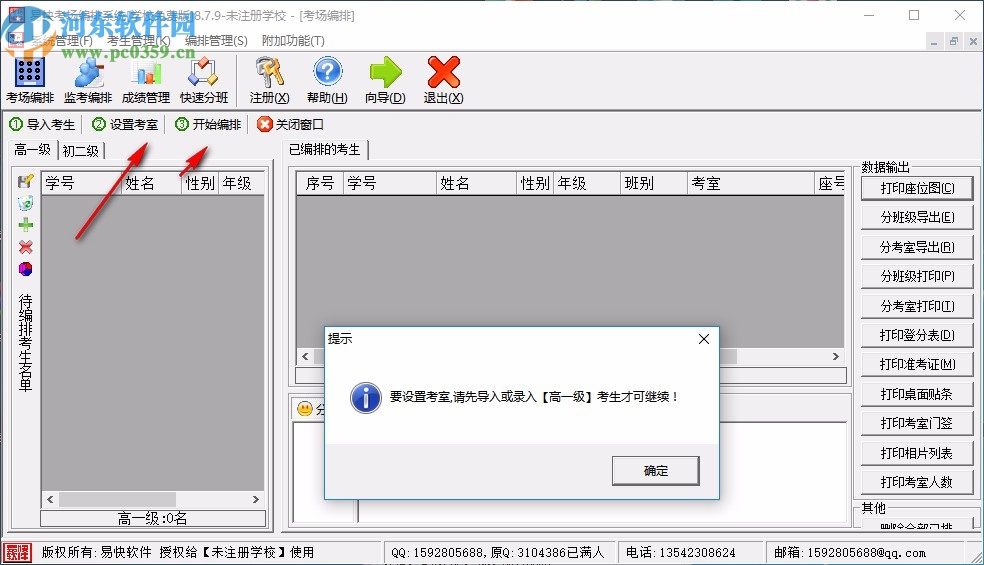Open the 帮助(H) question mark icon

(x=327, y=80)
